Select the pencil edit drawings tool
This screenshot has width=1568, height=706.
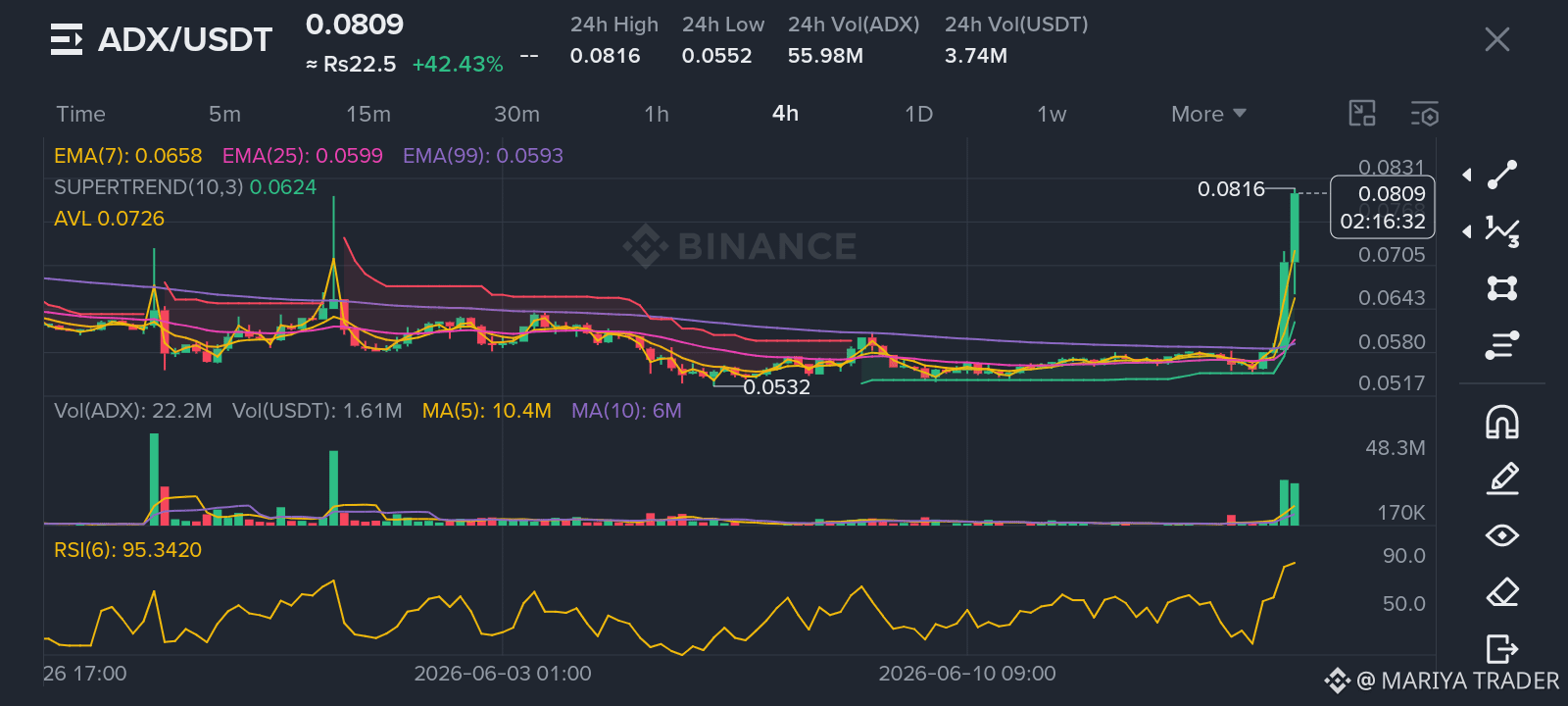coord(1502,479)
